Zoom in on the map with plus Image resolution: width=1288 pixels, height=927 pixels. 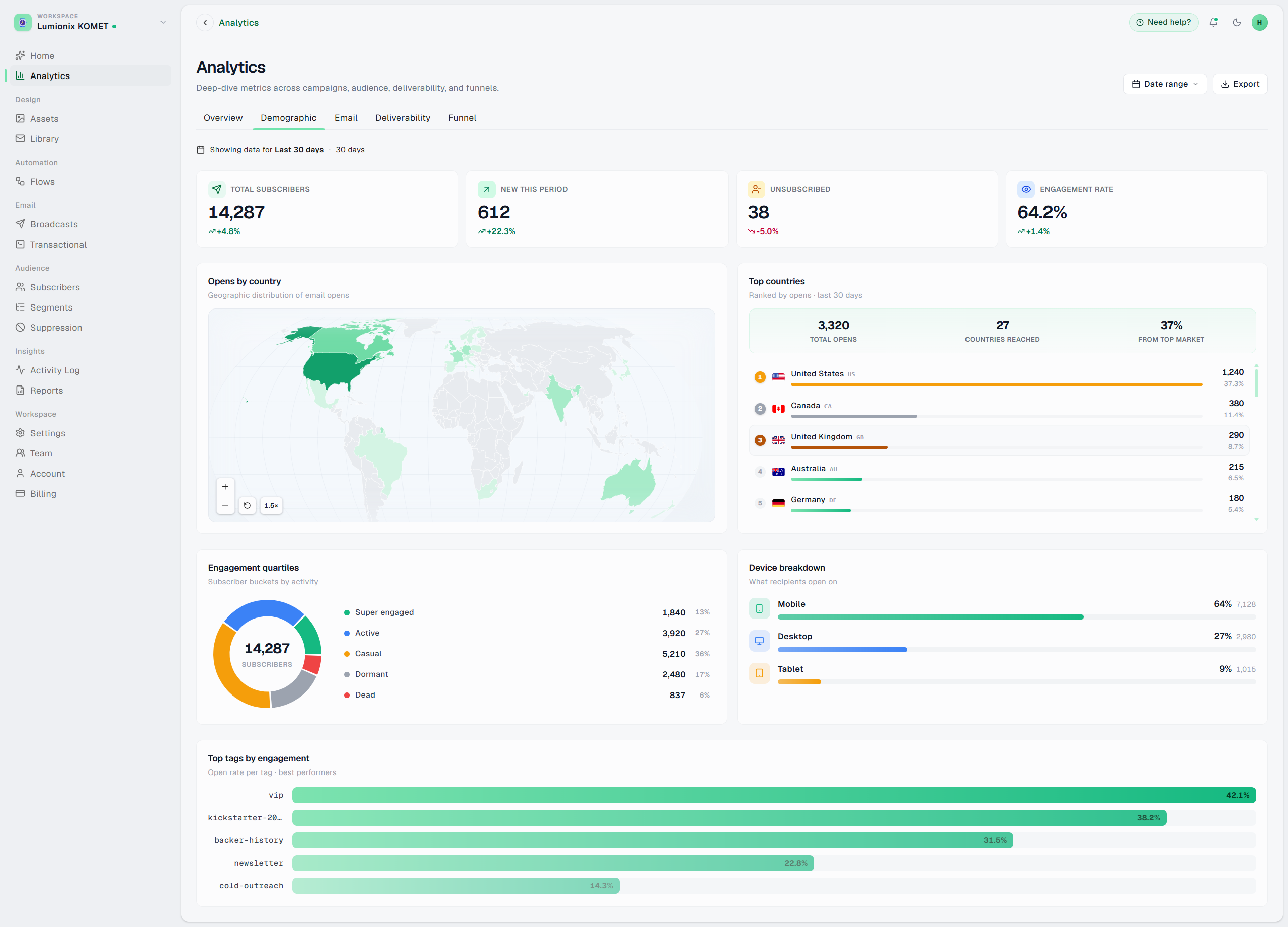225,487
